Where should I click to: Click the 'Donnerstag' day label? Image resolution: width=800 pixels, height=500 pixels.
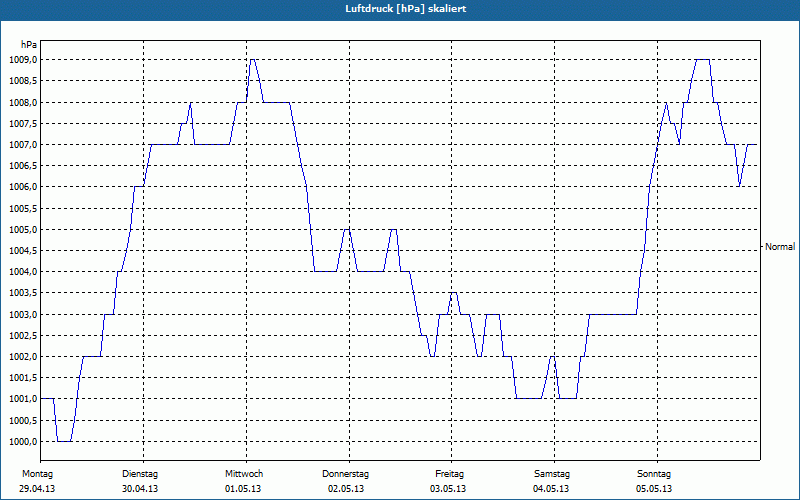[345, 474]
